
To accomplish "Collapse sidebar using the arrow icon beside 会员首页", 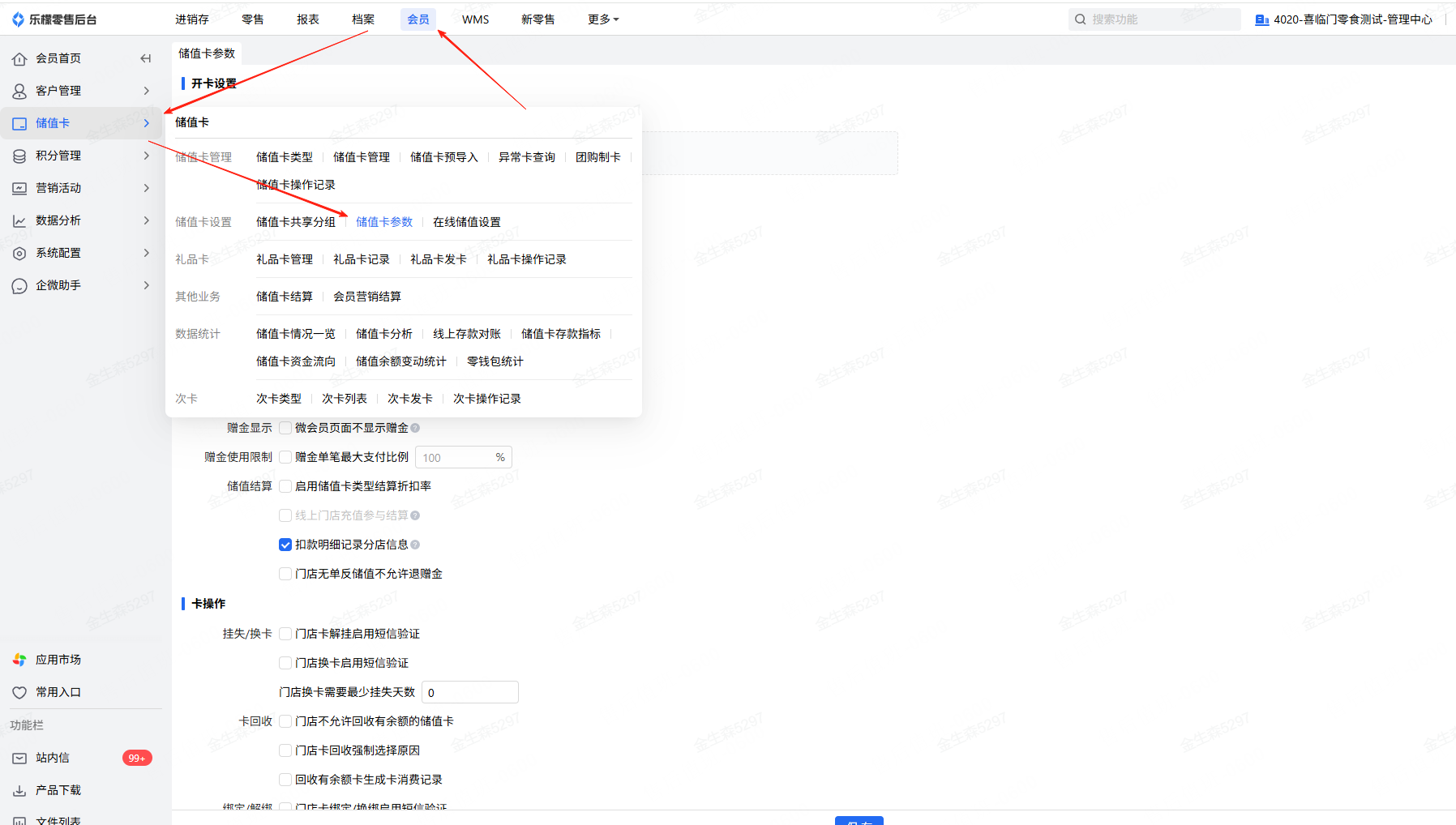I will pyautogui.click(x=146, y=58).
